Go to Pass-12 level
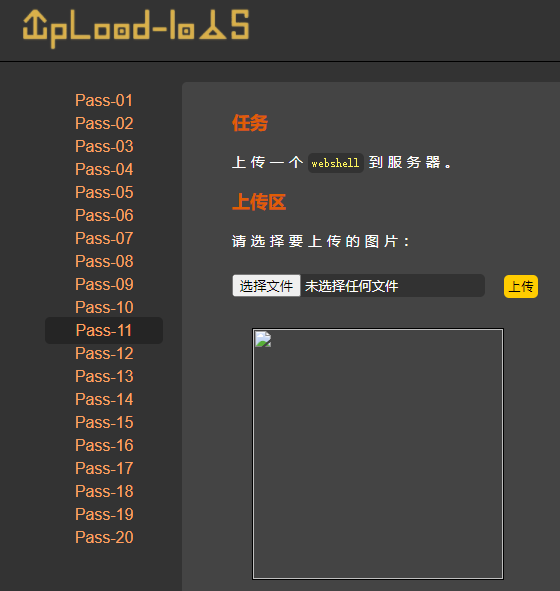 104,353
